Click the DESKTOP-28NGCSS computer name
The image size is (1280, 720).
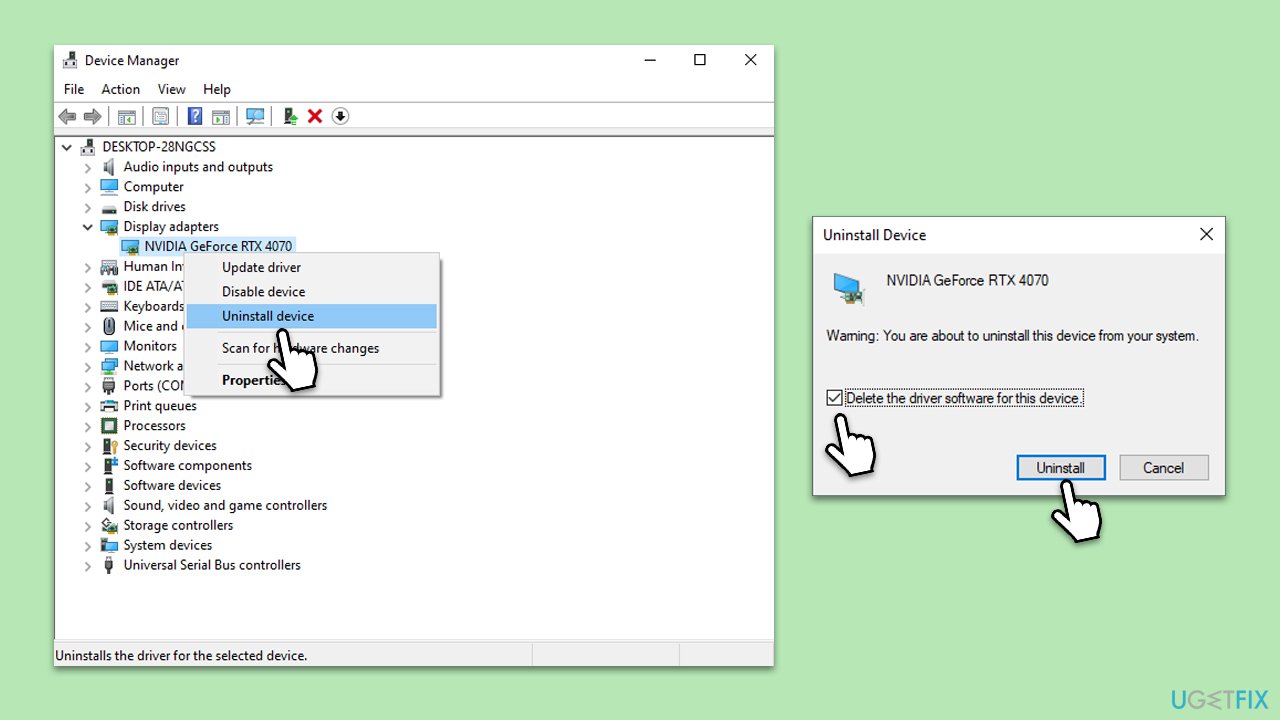[159, 147]
